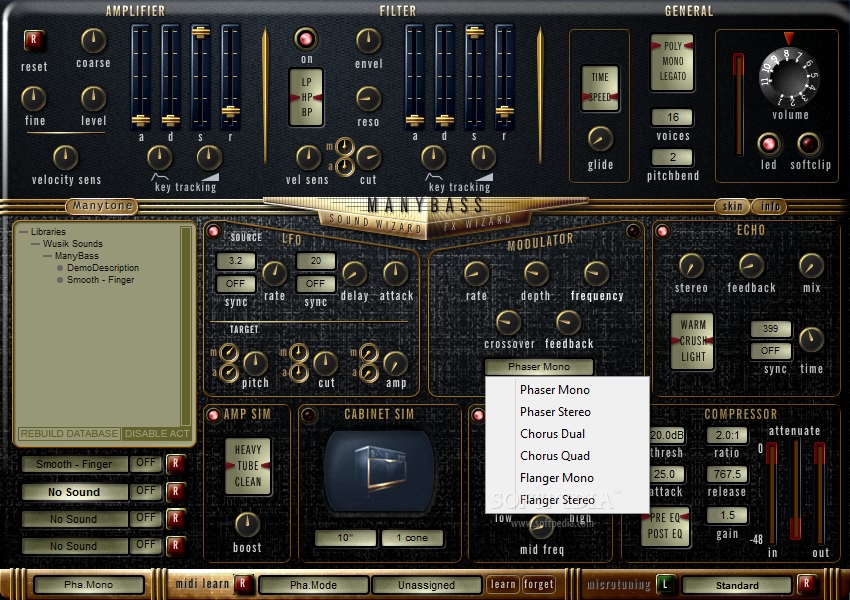Toggle the echo sync OFF button

770,351
